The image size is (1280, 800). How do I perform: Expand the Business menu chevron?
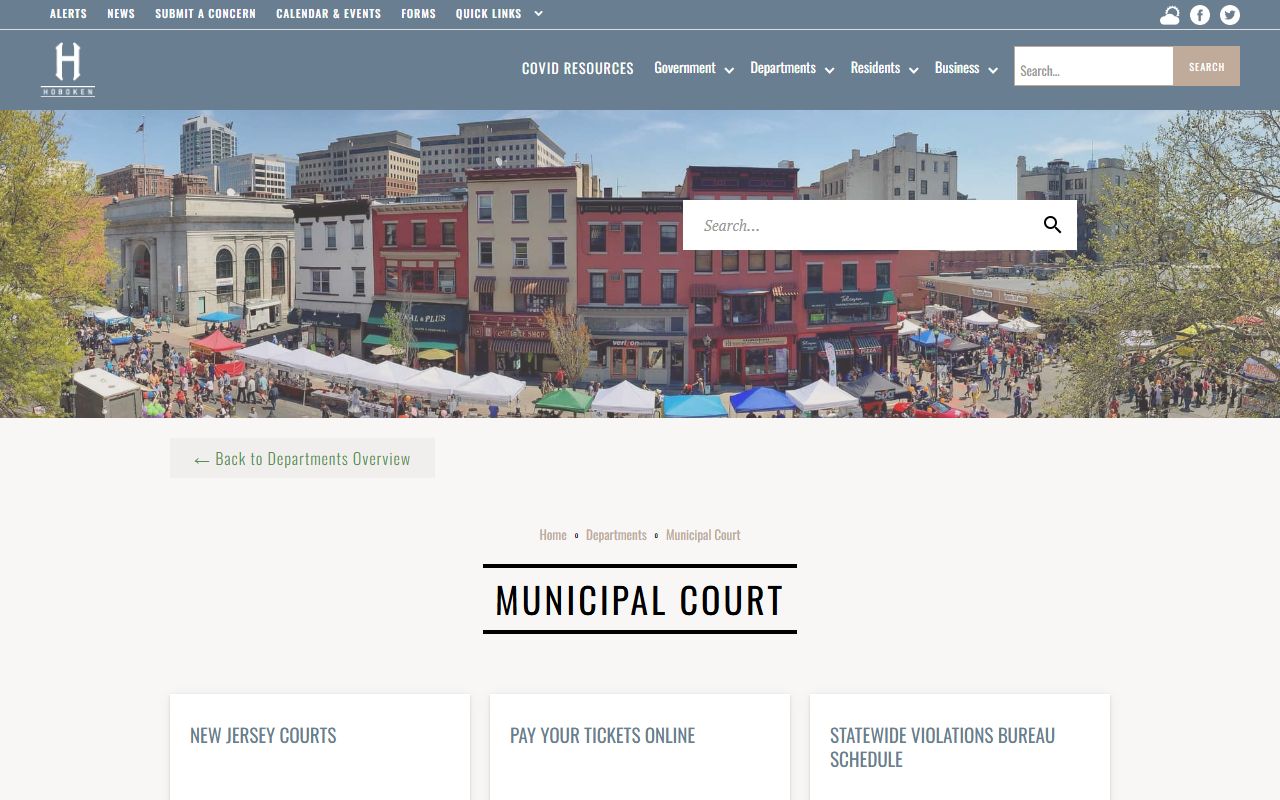click(x=993, y=70)
